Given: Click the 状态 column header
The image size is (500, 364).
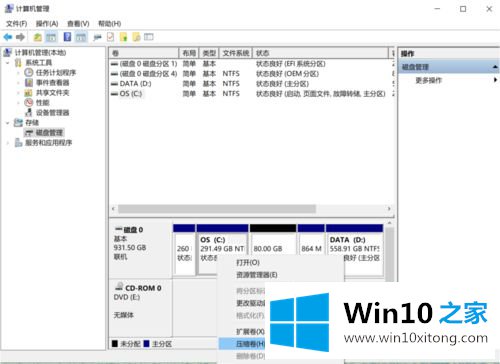Looking at the screenshot, I should tap(321, 53).
